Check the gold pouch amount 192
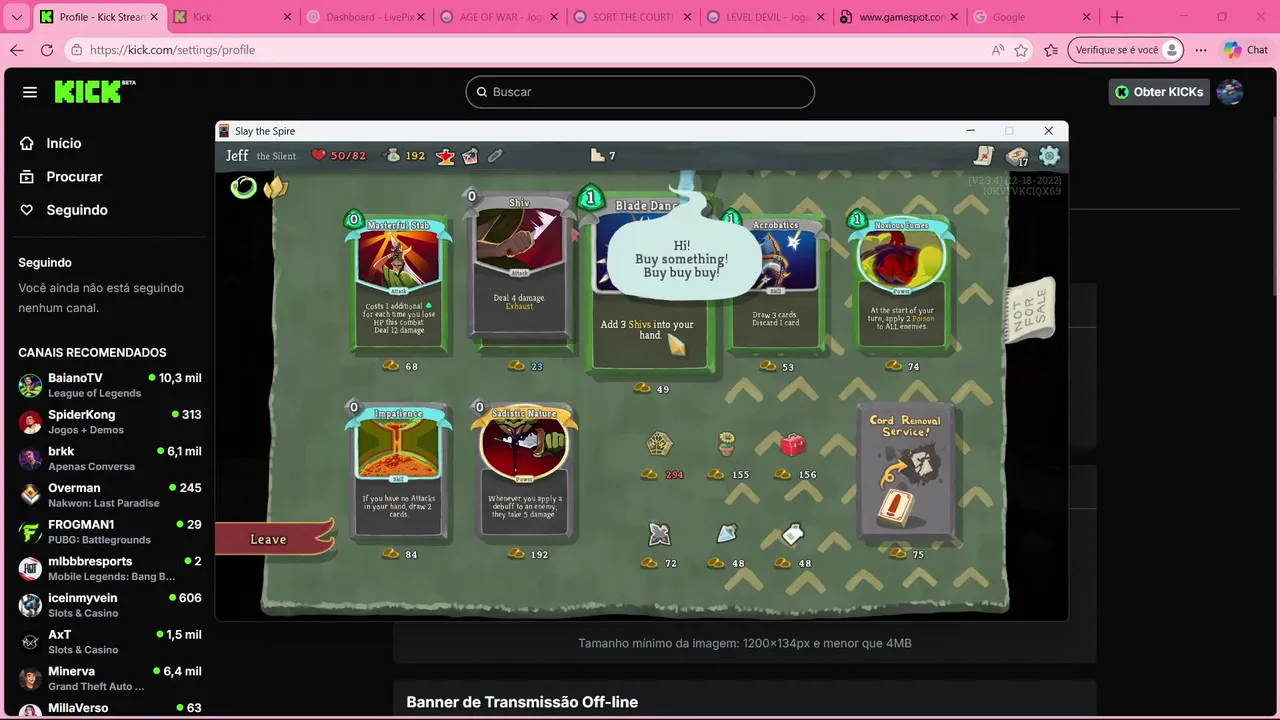This screenshot has height=720, width=1280. click(x=406, y=156)
